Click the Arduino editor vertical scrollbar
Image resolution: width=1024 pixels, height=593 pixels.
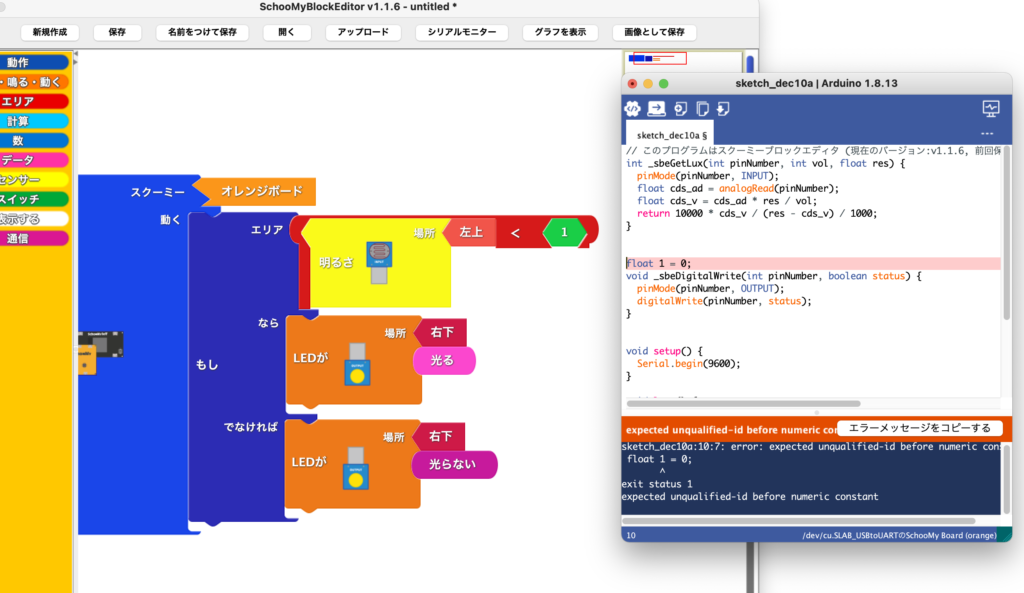coord(1007,233)
